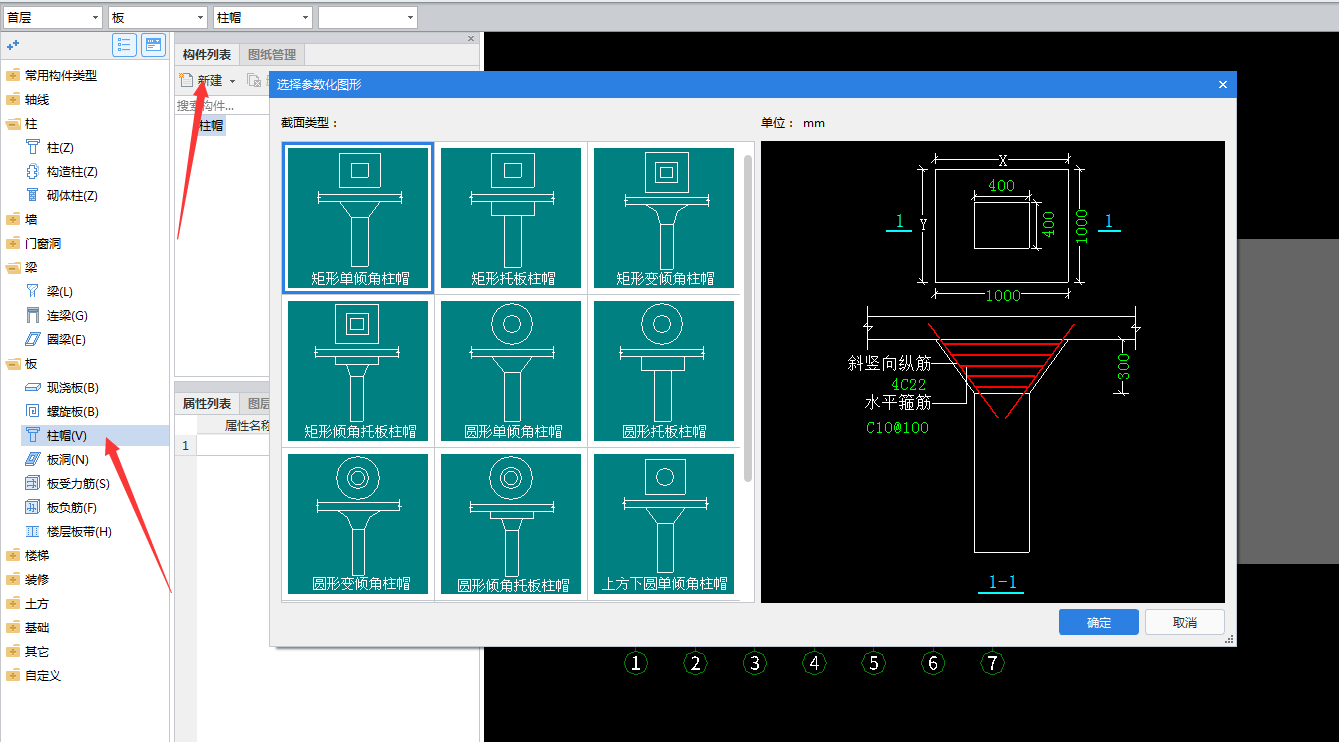Viewport: 1339px width, 742px height.
Task: Choose 上方下圆单倾角柱帽 section type
Action: (x=665, y=524)
